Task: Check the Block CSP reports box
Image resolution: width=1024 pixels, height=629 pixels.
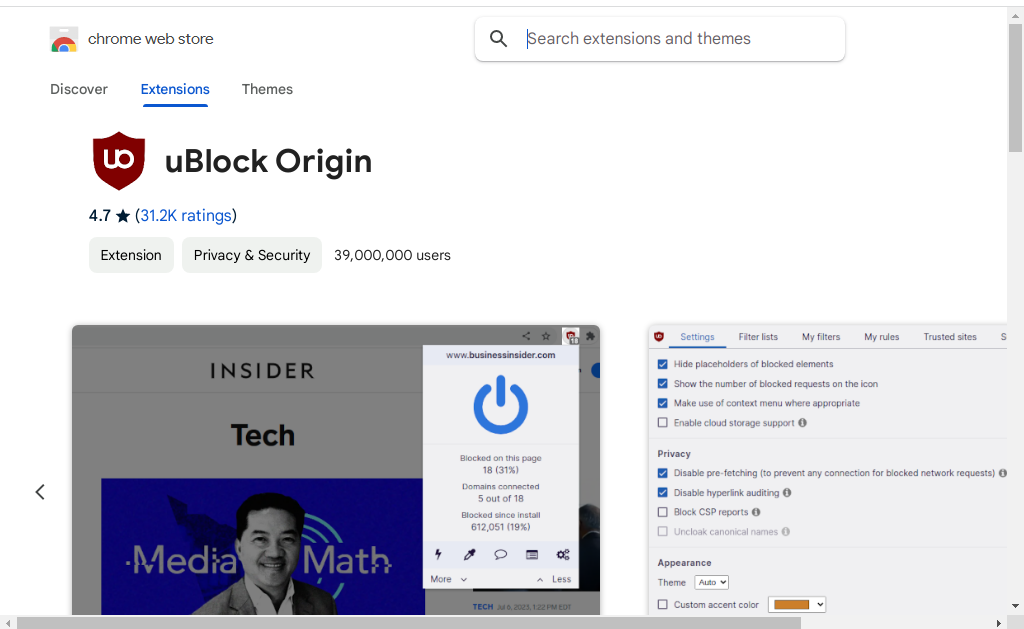Action: click(663, 512)
